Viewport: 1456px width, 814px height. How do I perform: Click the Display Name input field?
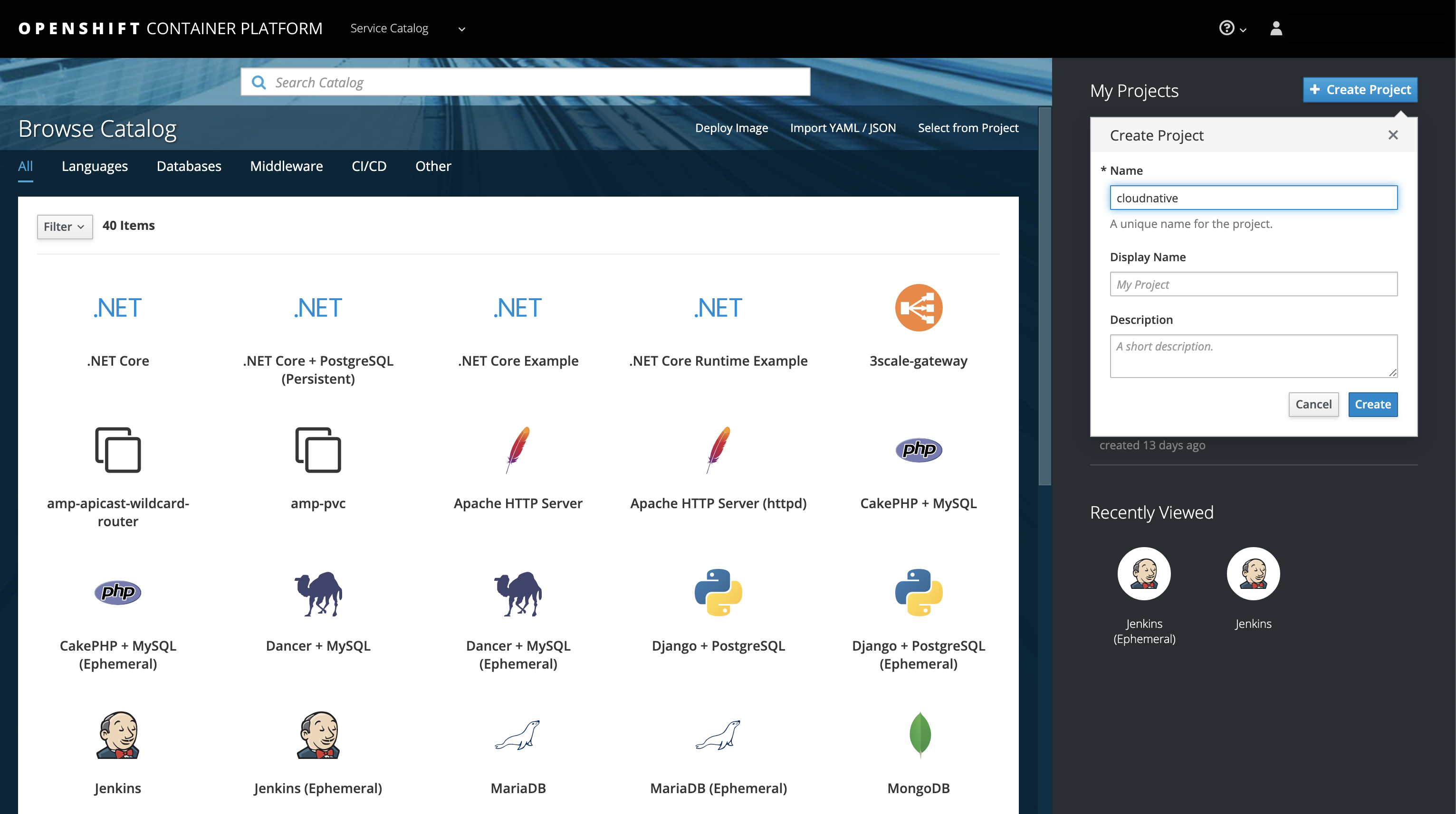(x=1253, y=284)
